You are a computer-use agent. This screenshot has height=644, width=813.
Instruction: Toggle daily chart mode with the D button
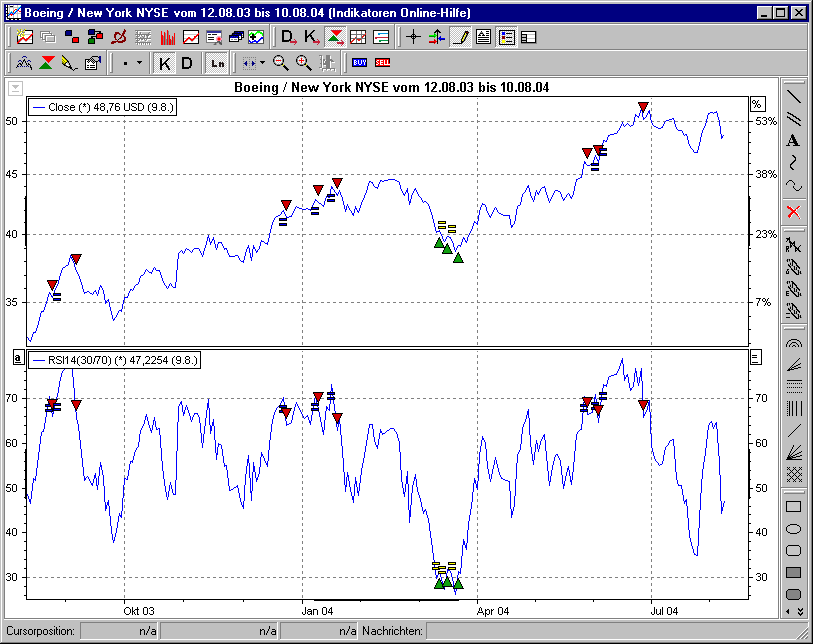pyautogui.click(x=187, y=62)
